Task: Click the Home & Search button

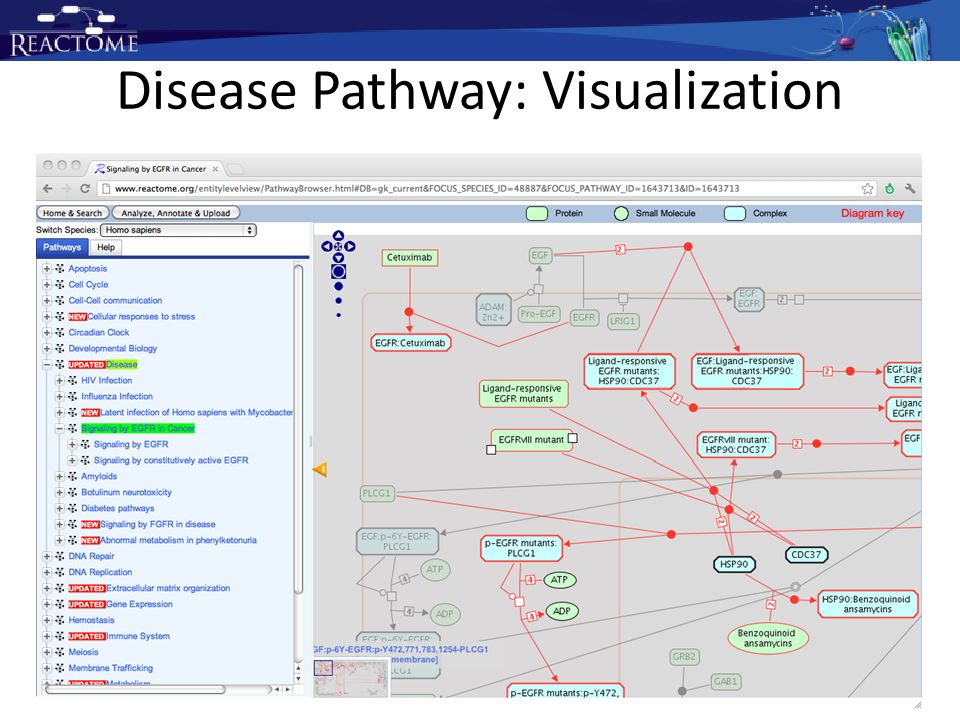Action: pos(73,213)
